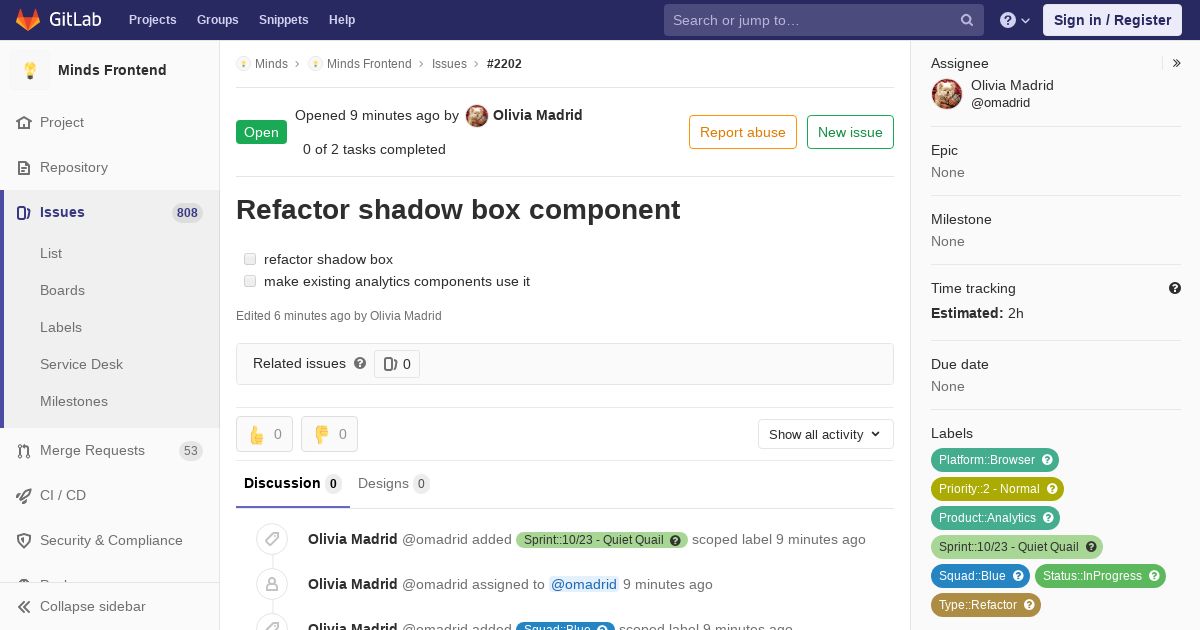Click help icon on Product::Analytics label
1200x630 pixels.
point(1049,518)
